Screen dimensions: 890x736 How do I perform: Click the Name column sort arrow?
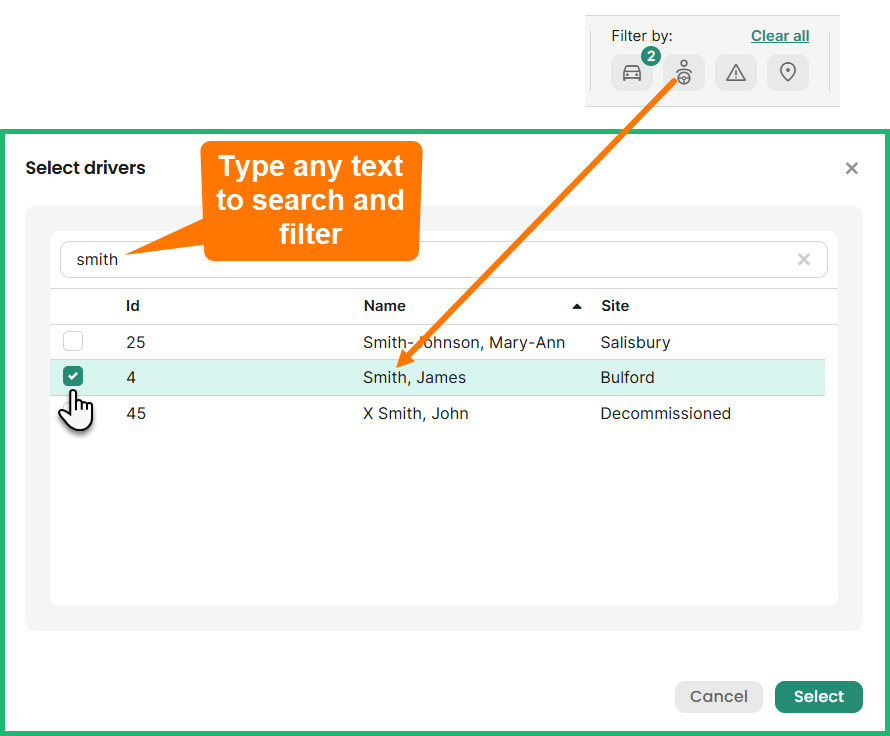pos(577,306)
